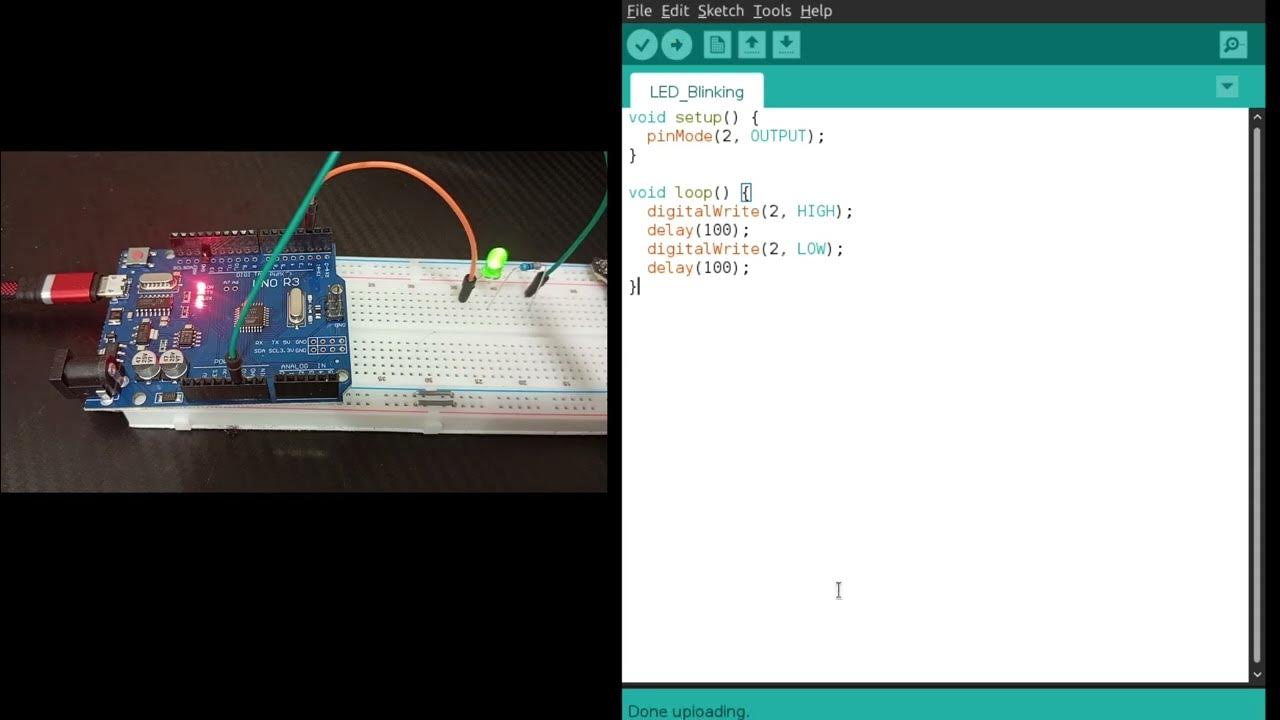Screen dimensions: 1280x720
Task: Click the last 'delay(100);' line after LOW
Action: (x=698, y=268)
